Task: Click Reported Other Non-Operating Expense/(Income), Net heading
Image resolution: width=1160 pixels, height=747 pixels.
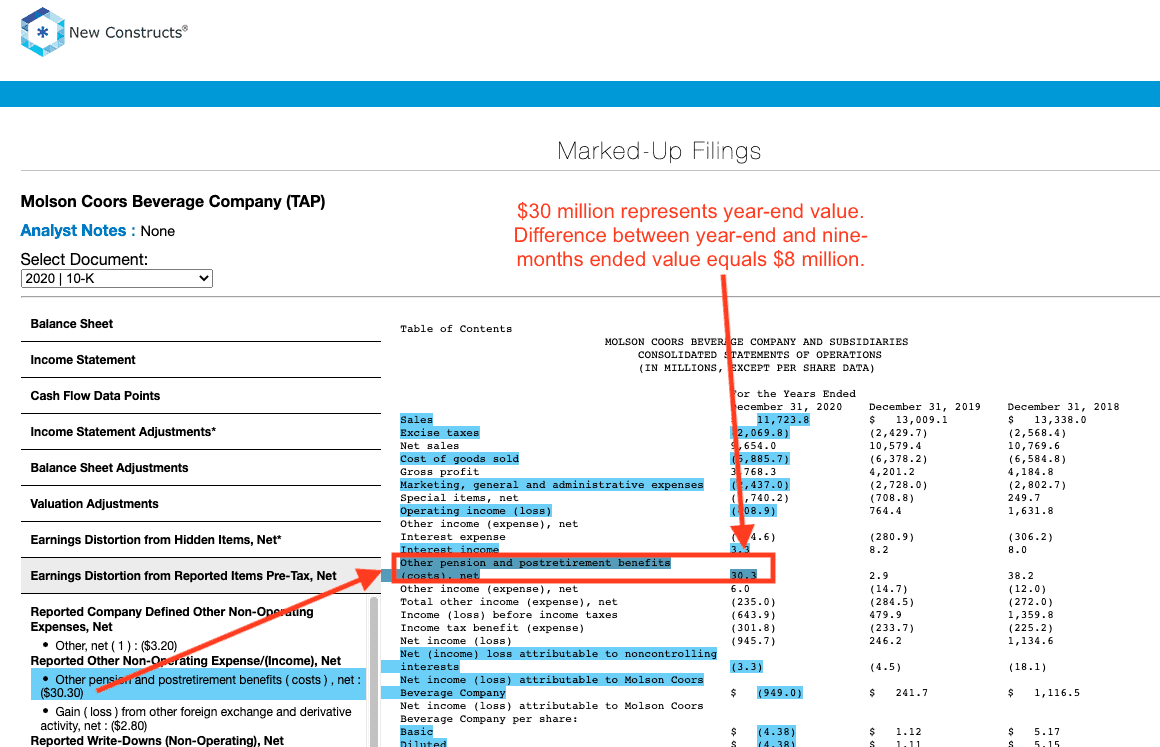Action: click(x=186, y=660)
